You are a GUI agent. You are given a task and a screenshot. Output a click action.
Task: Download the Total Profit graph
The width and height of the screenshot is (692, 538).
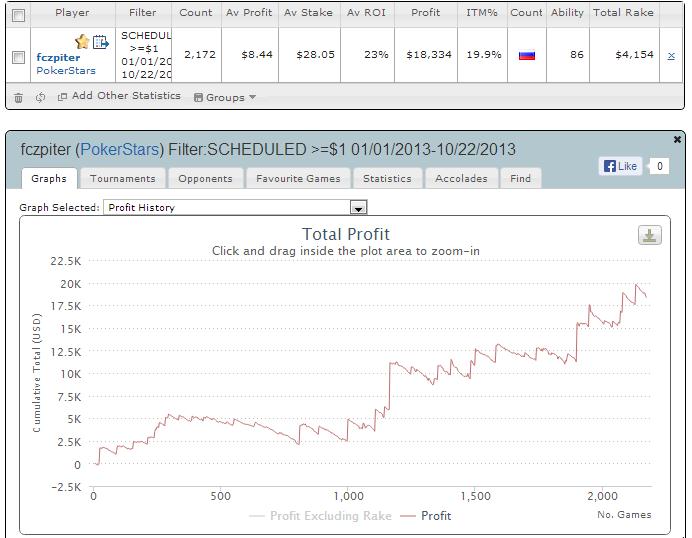tap(650, 235)
